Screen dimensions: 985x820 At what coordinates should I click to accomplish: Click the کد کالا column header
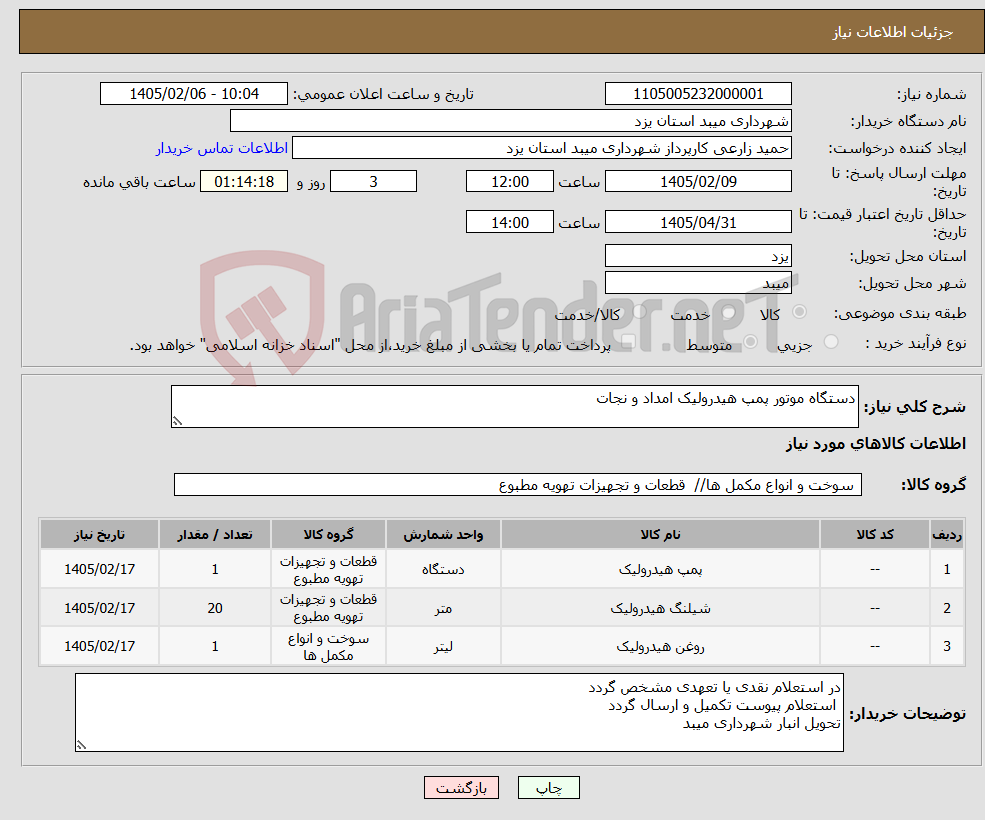875,534
